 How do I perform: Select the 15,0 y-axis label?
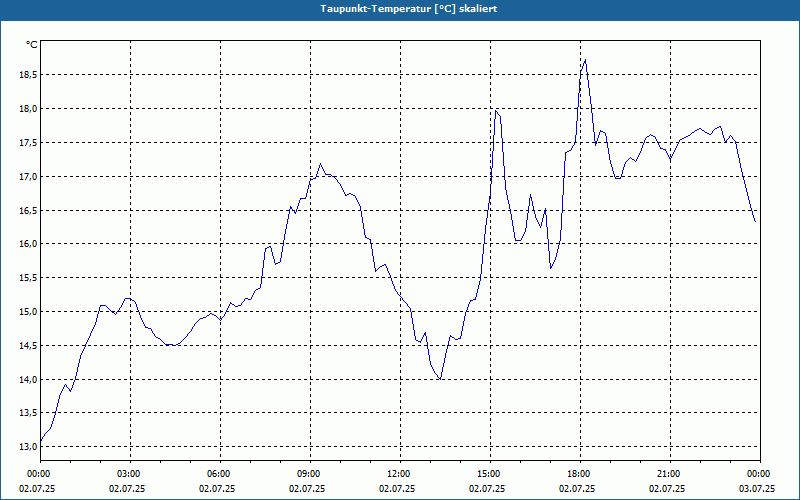coord(29,312)
